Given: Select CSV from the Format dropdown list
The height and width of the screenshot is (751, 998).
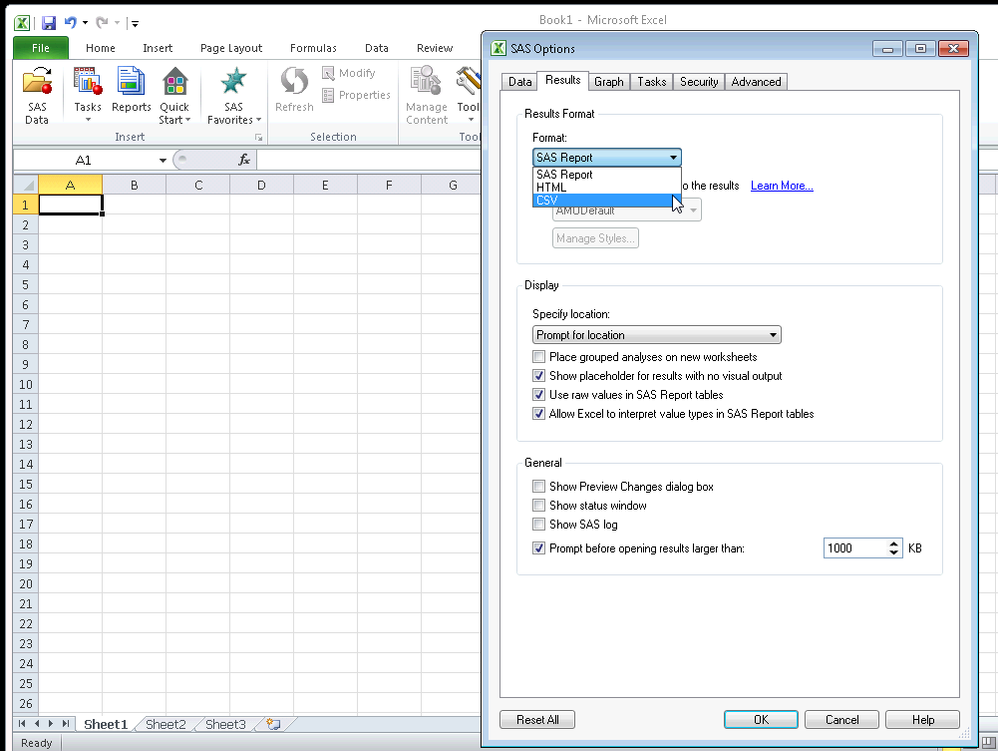Looking at the screenshot, I should click(547, 200).
